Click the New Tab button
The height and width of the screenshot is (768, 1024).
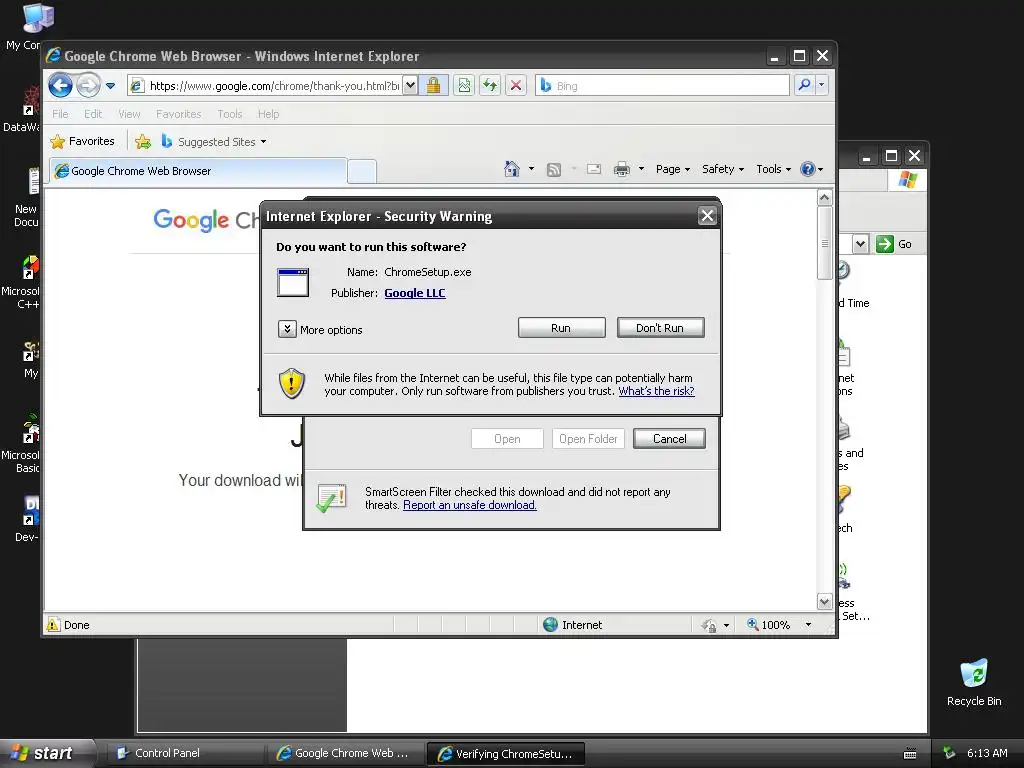point(362,171)
